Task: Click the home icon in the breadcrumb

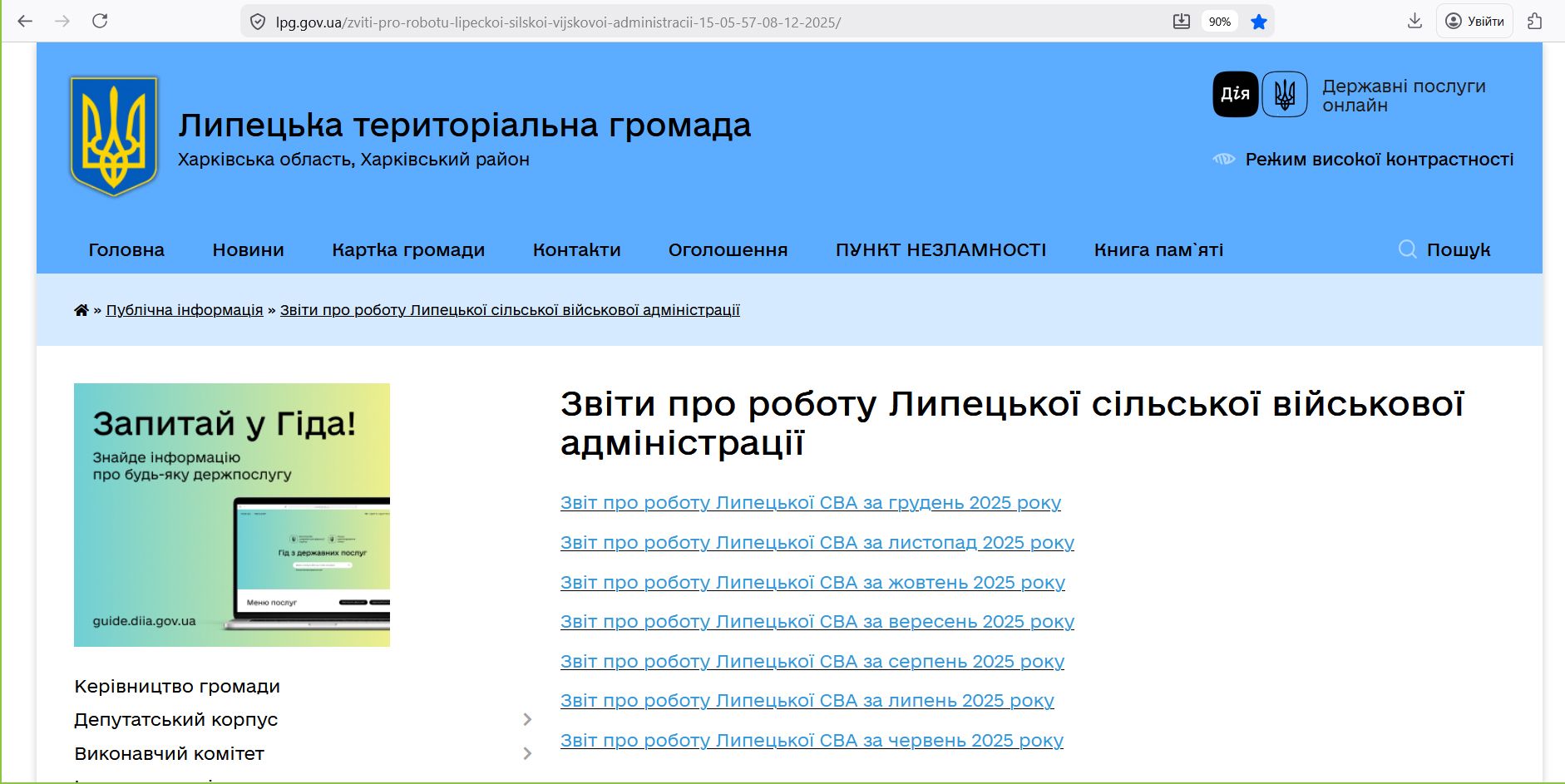Action: coord(81,308)
